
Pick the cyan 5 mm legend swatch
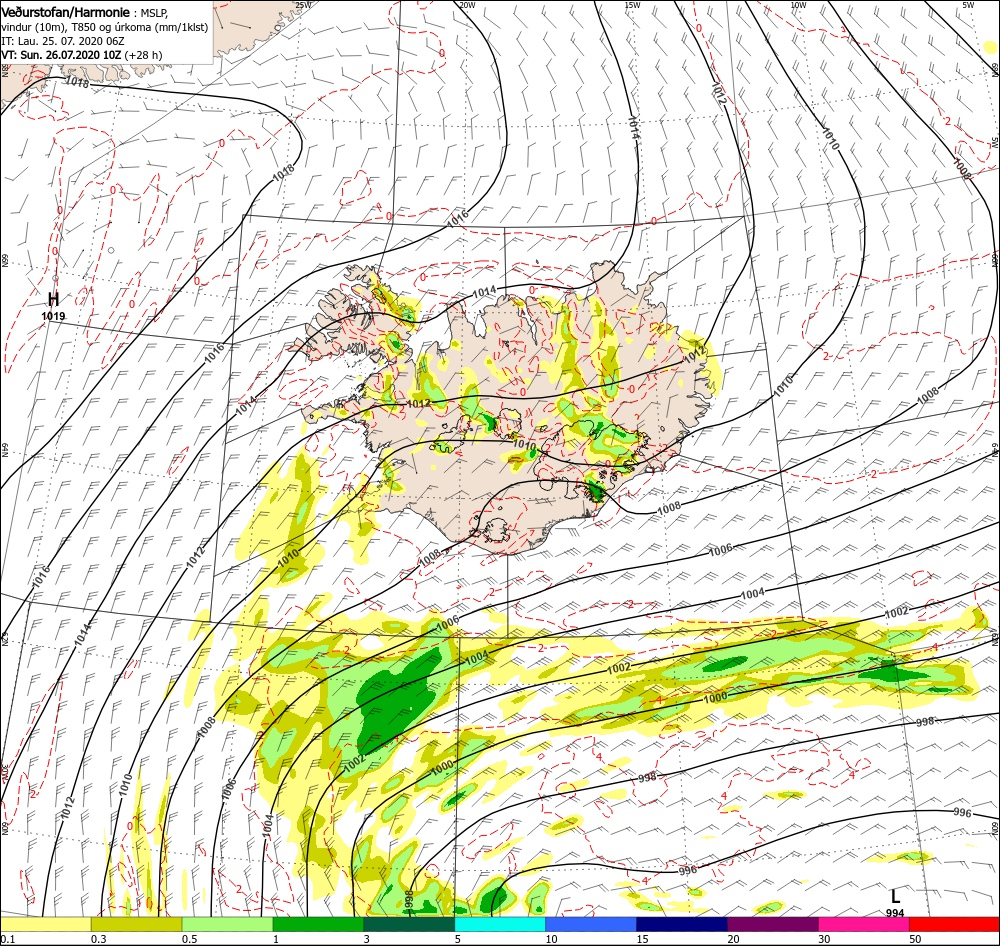click(500, 924)
